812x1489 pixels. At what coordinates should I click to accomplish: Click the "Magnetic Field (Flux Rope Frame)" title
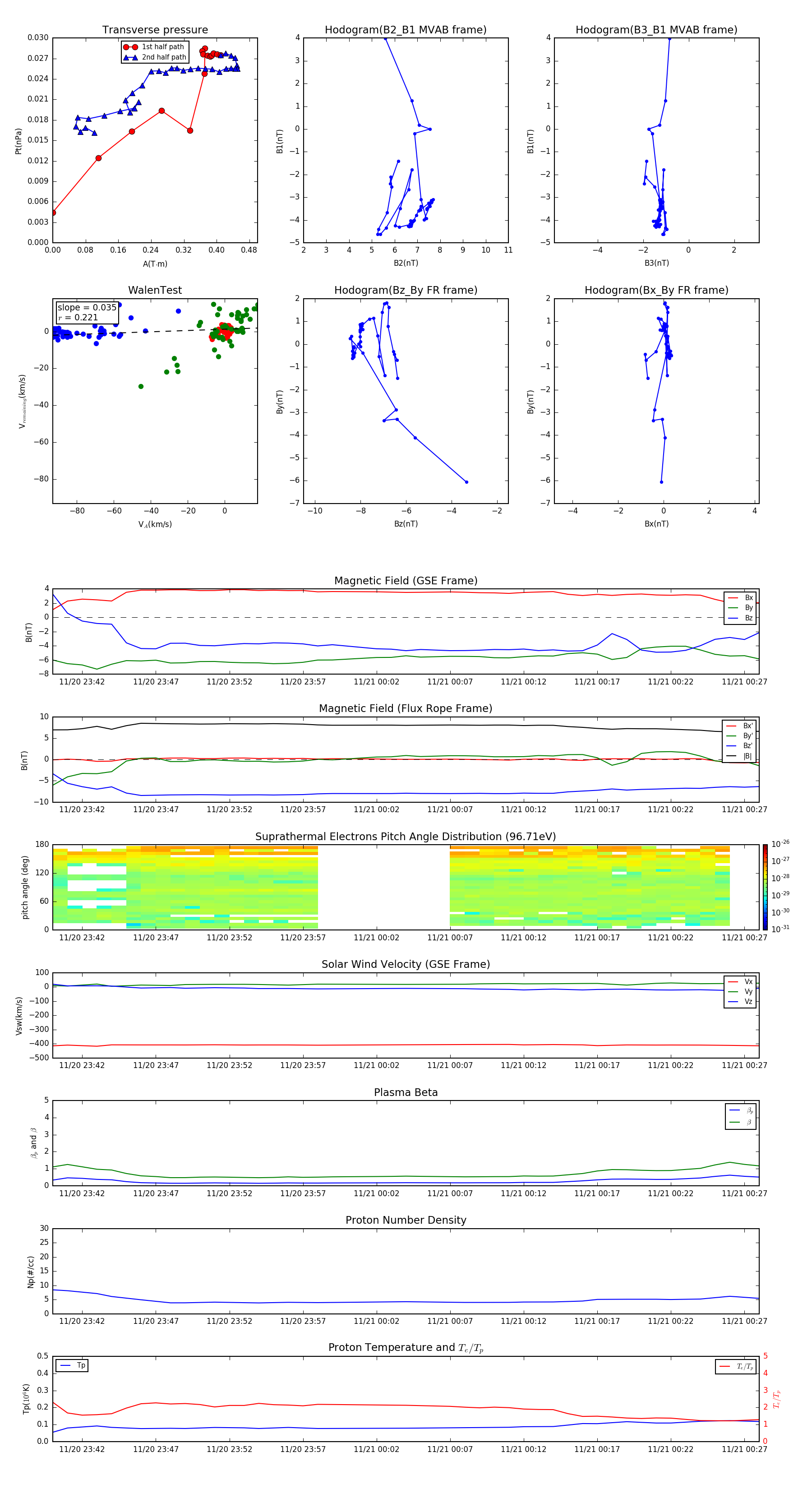point(406,709)
